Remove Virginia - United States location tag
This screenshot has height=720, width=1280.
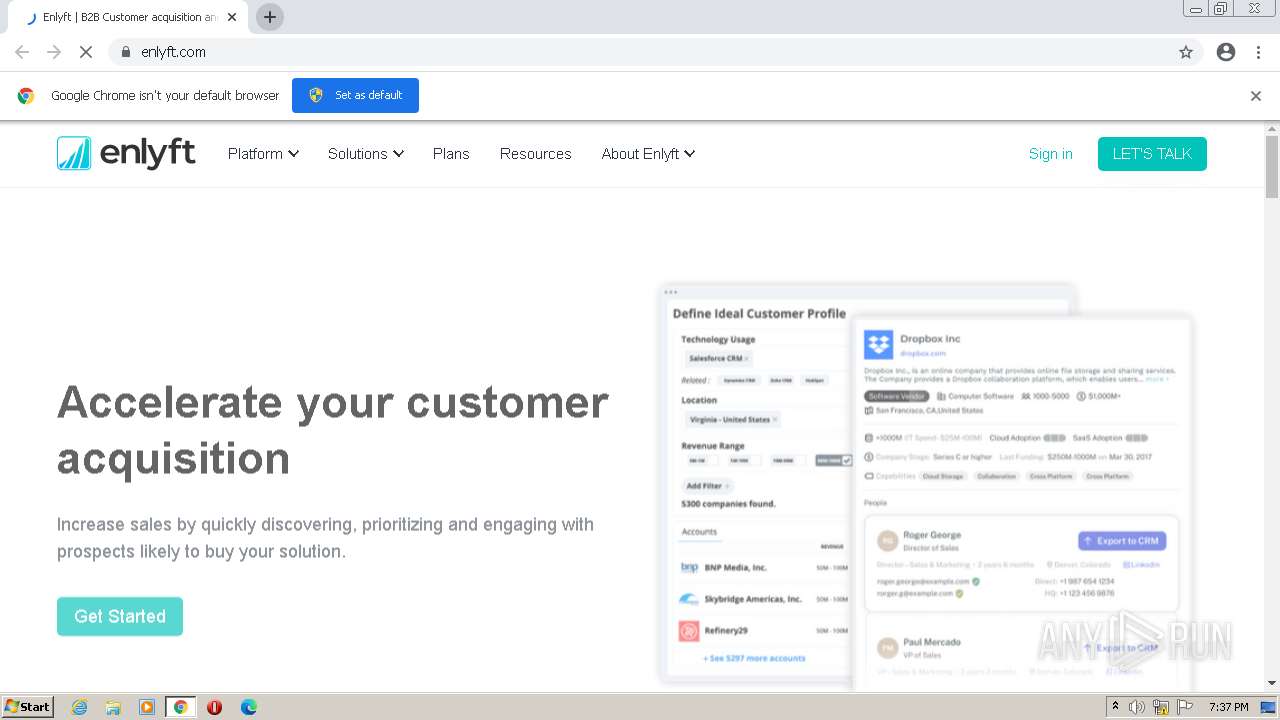tap(774, 420)
